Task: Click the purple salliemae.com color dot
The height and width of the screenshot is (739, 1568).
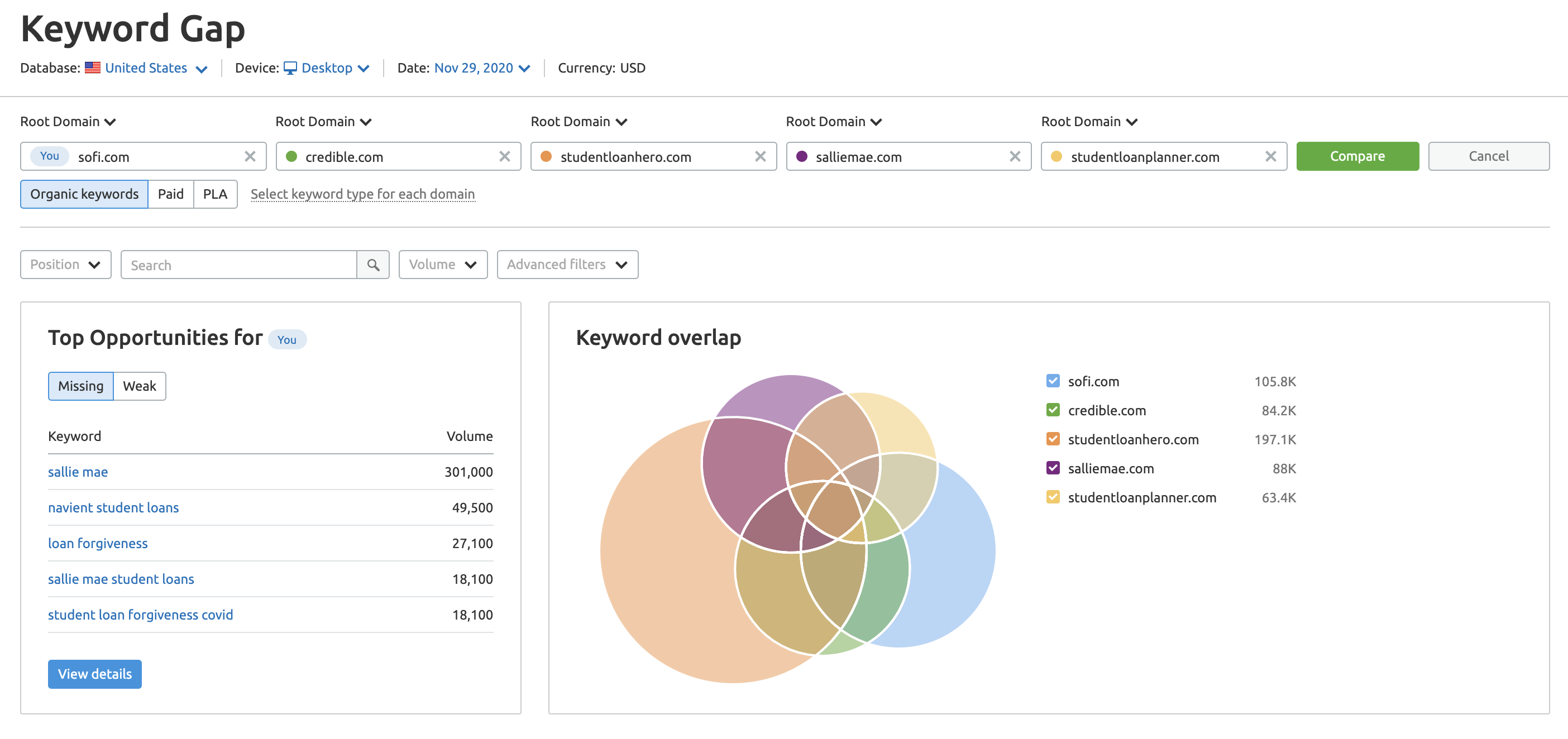Action: pyautogui.click(x=802, y=156)
